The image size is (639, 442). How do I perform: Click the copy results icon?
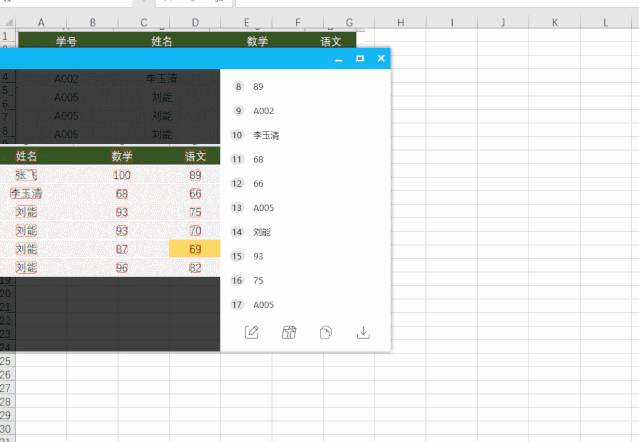click(x=326, y=333)
